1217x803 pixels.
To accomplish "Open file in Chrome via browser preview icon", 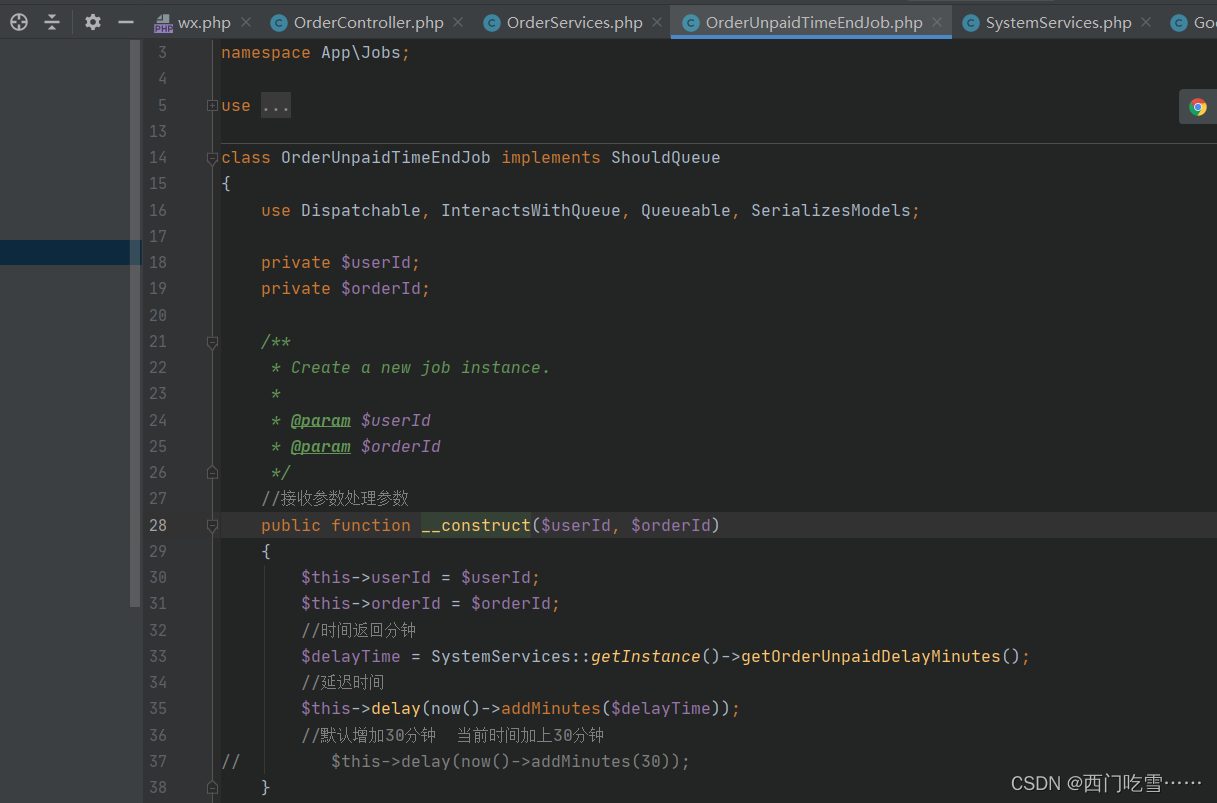I will coord(1196,106).
